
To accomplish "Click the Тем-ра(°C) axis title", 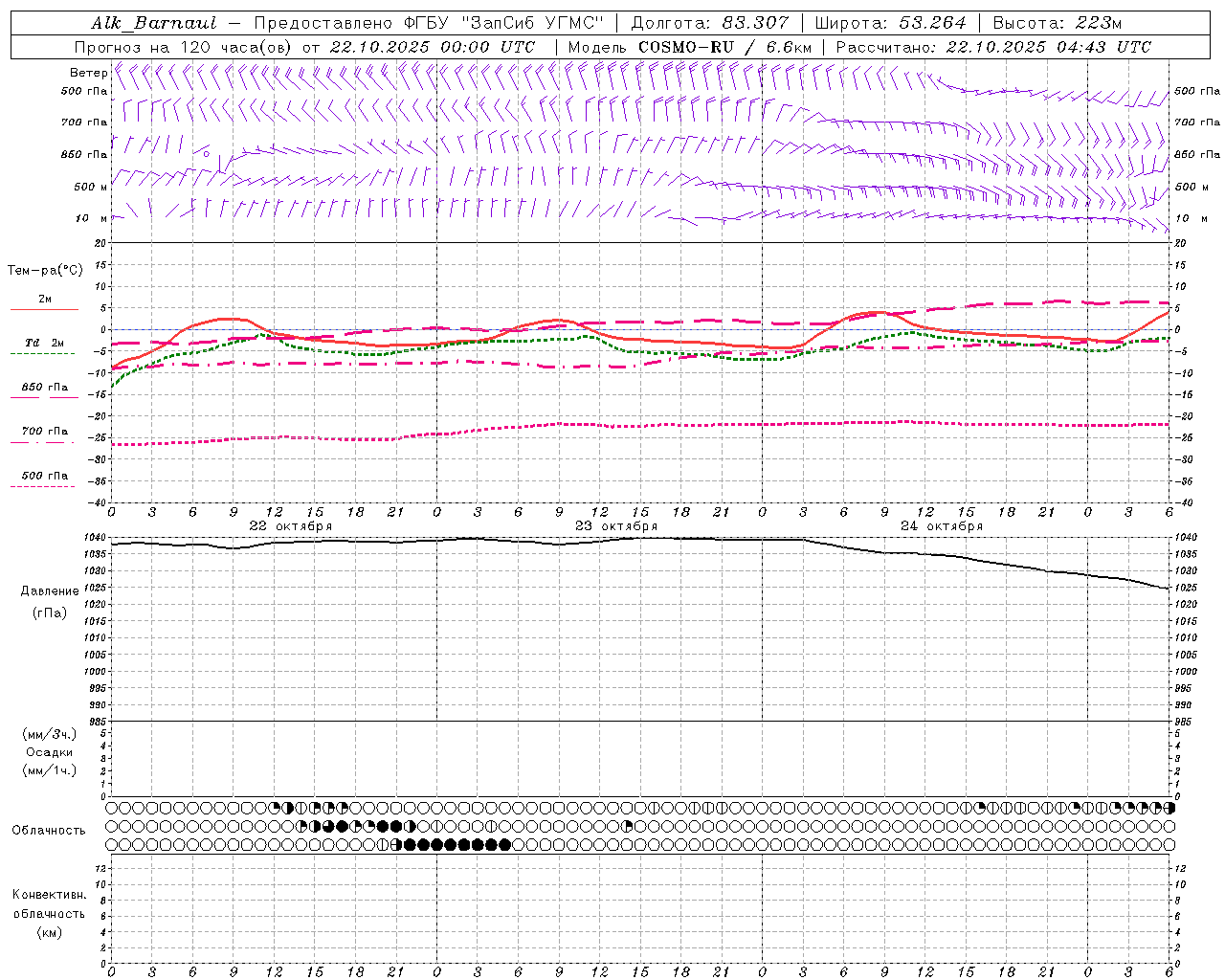I will point(45,271).
